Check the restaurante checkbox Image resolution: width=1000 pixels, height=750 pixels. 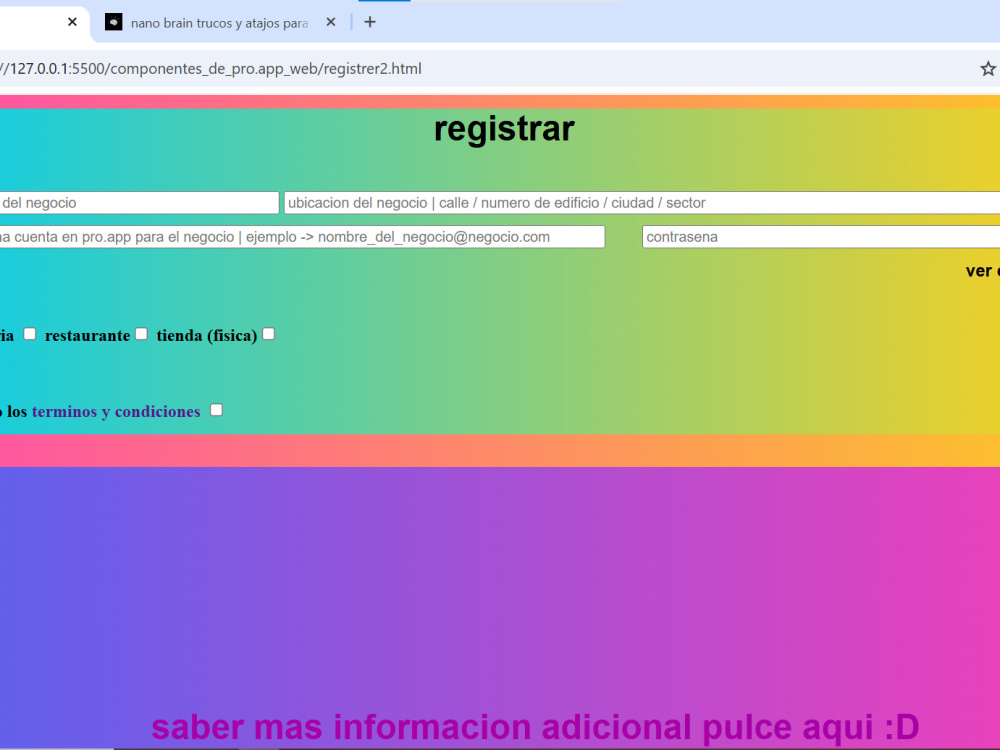click(142, 334)
